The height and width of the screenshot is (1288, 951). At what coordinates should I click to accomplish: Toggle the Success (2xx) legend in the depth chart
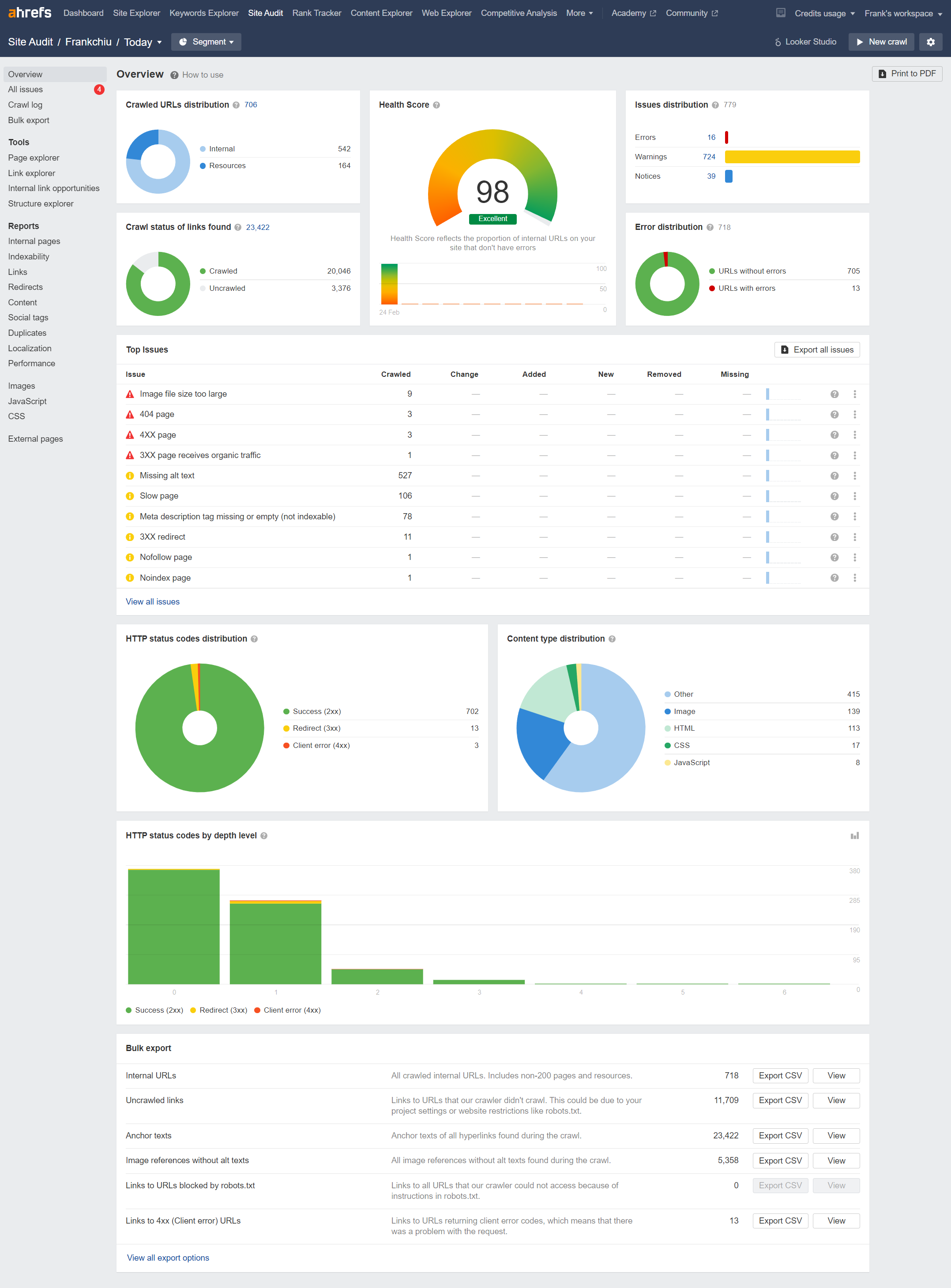154,1010
